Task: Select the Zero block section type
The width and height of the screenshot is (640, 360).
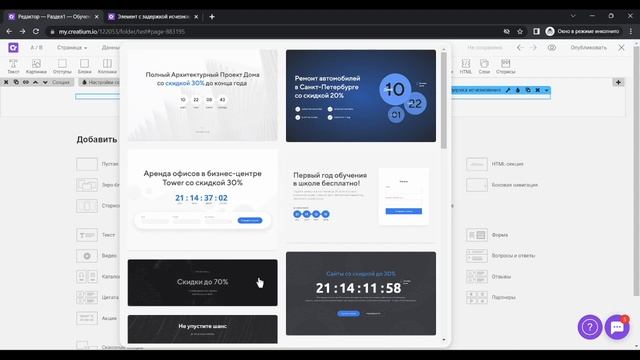Action: pyautogui.click(x=98, y=185)
